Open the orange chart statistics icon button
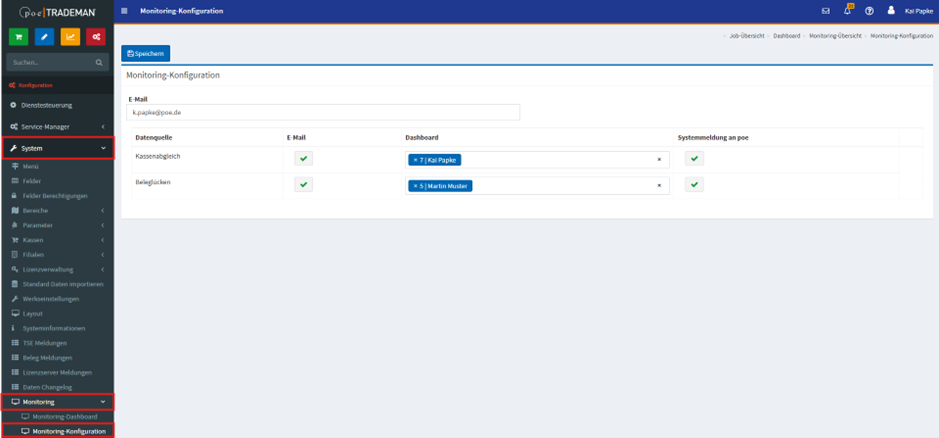This screenshot has height=438, width=939. (70, 37)
